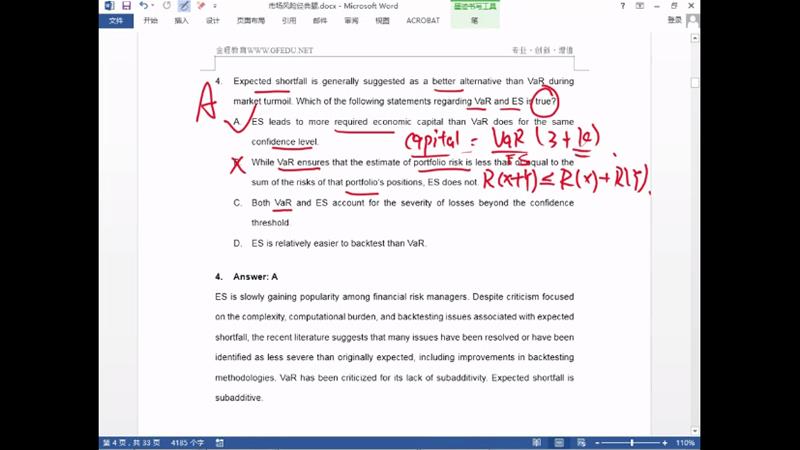The width and height of the screenshot is (800, 450).
Task: Click the vertical scrollbar thumb
Action: (695, 83)
